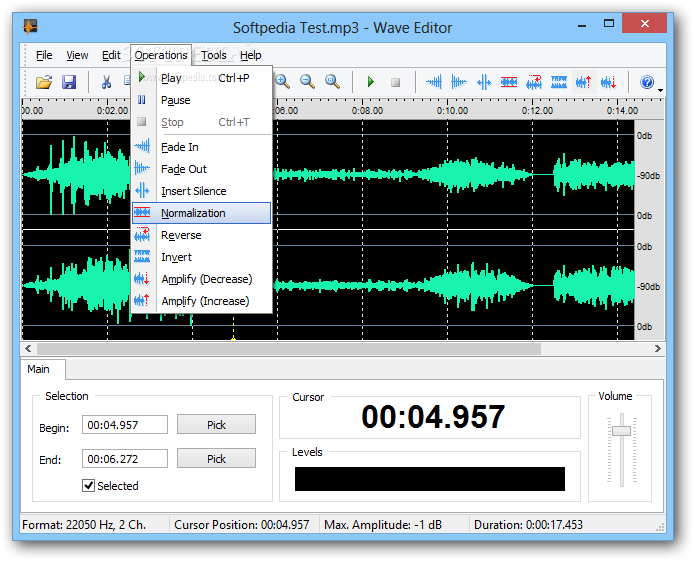Select Insert Silence from the menu
Image resolution: width=694 pixels, height=561 pixels.
click(x=201, y=191)
